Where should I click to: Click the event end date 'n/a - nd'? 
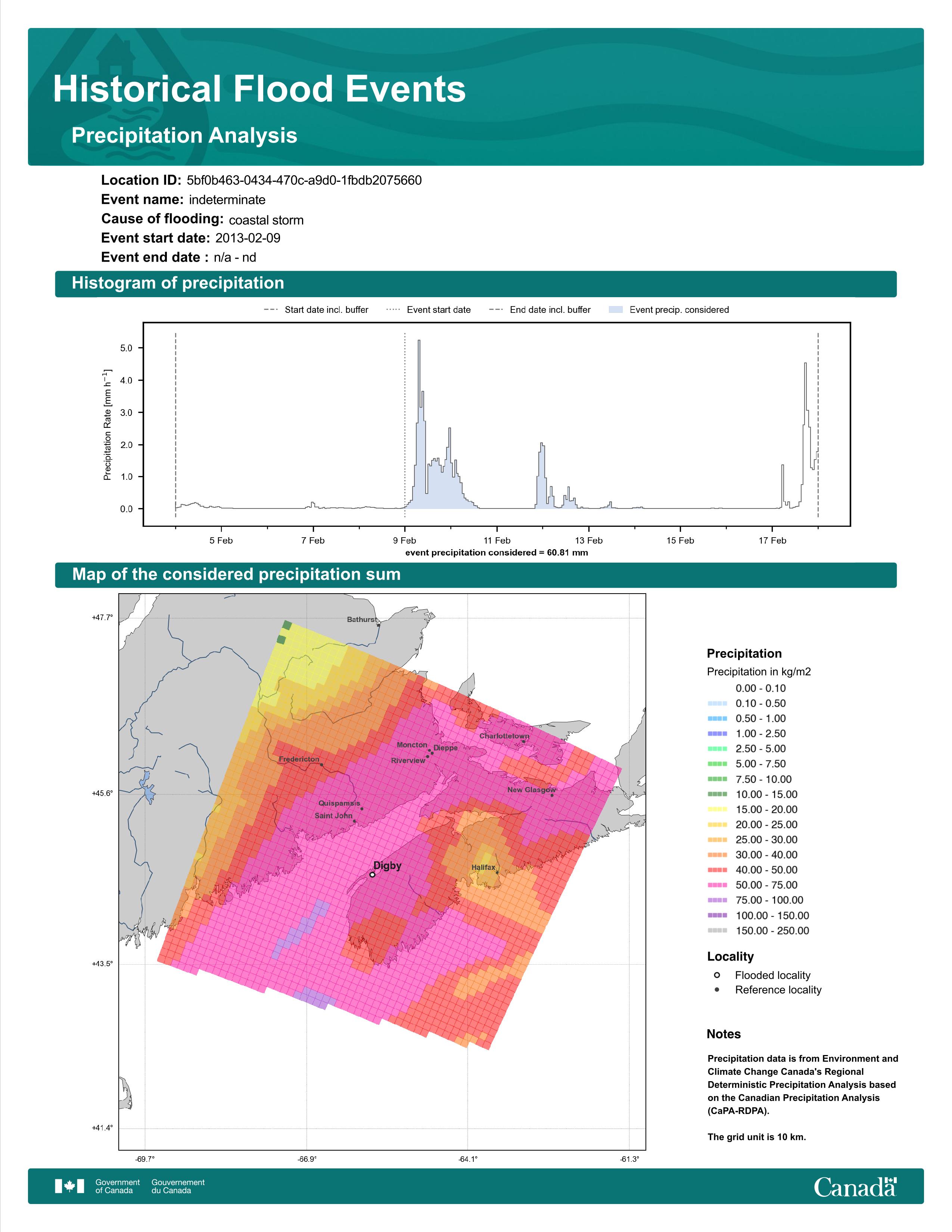coord(235,257)
